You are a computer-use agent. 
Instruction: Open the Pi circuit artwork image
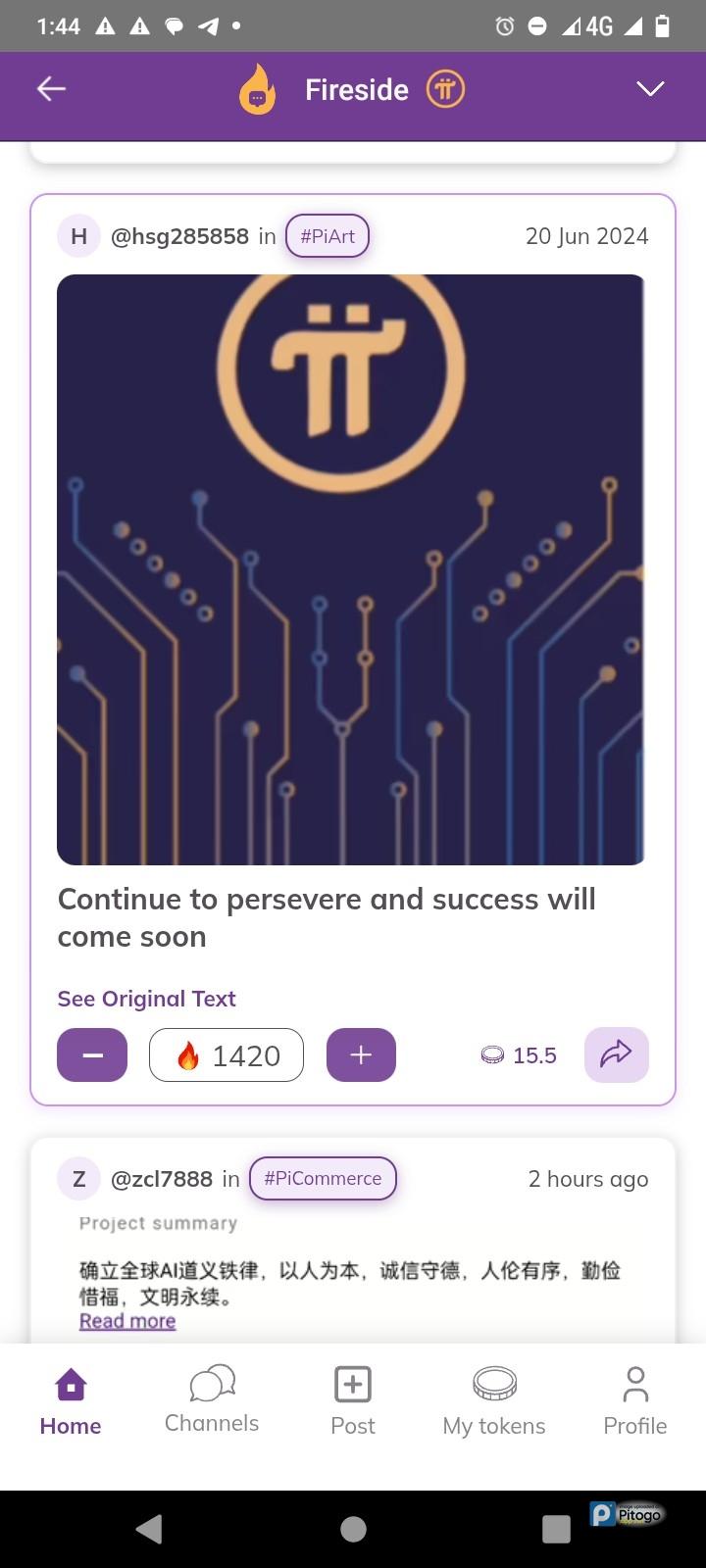click(351, 569)
